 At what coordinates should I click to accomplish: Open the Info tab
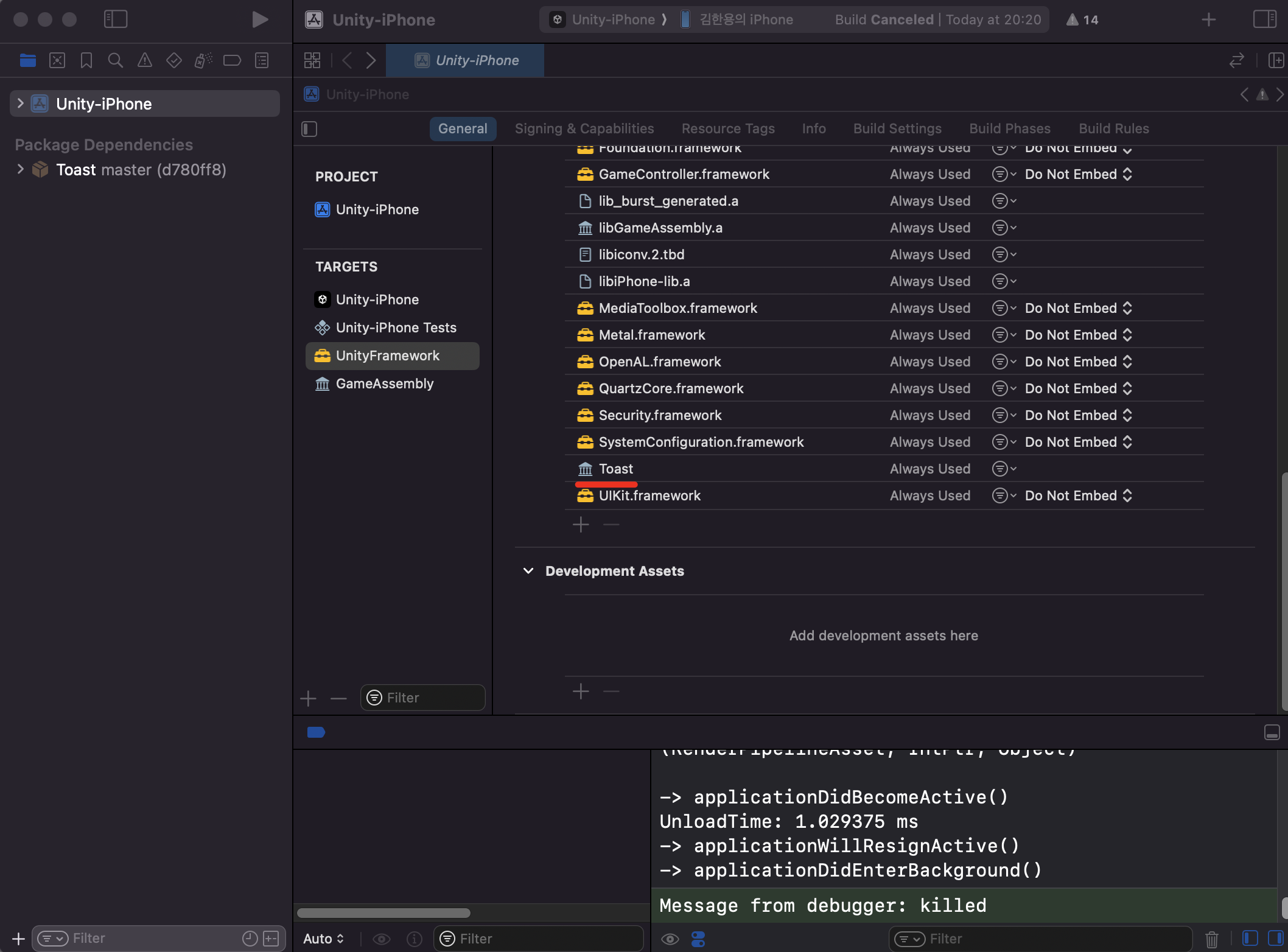coord(814,128)
